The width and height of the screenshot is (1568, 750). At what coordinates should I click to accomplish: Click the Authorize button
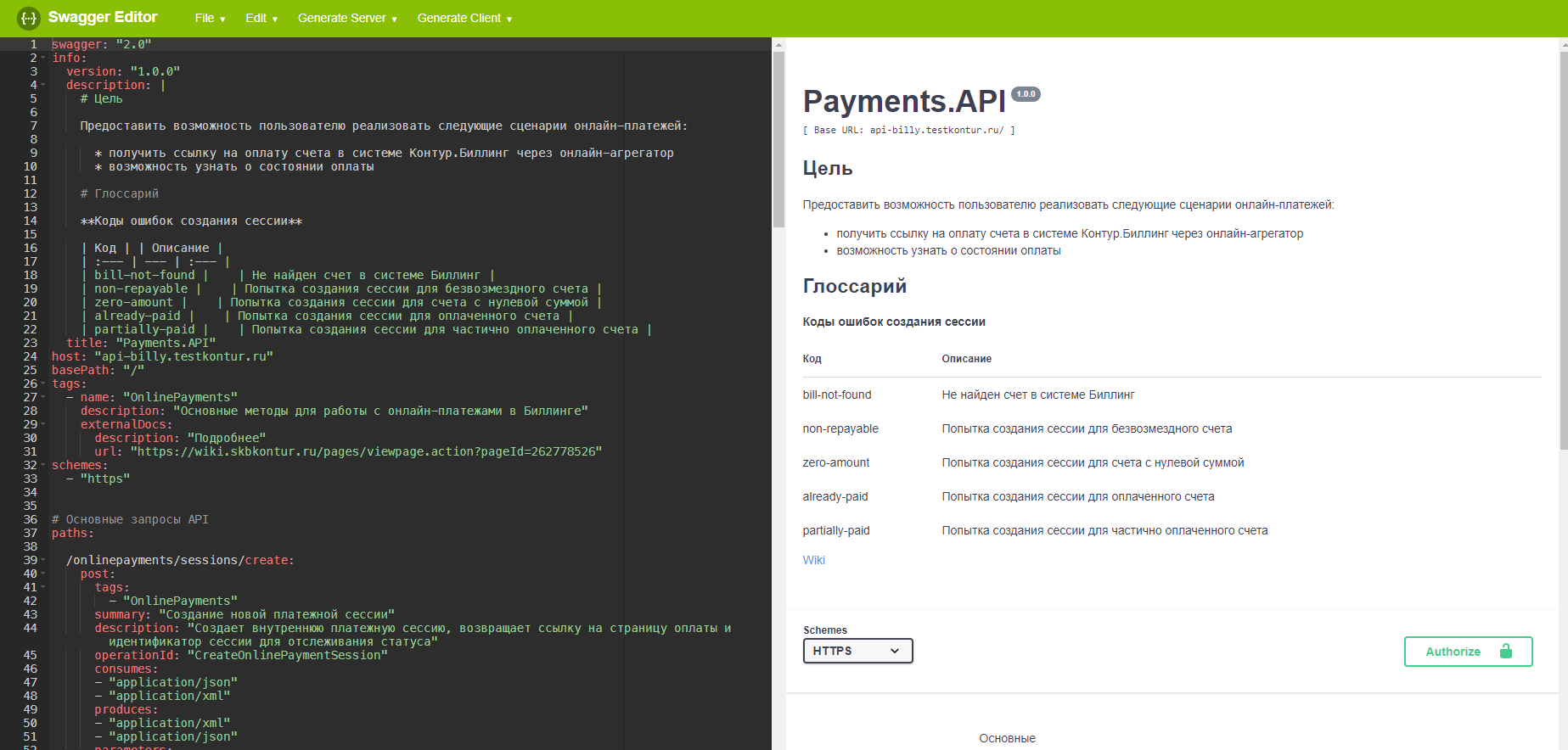[x=1468, y=652]
